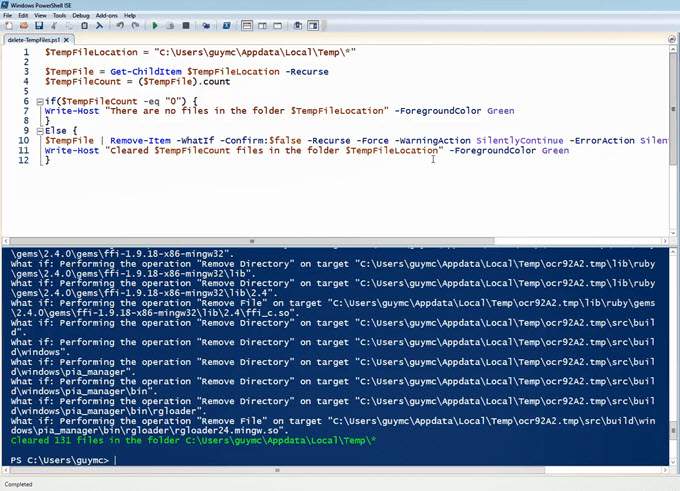Click the Remove-Item cmdlet on line 10
This screenshot has height=491, width=680.
[140, 141]
